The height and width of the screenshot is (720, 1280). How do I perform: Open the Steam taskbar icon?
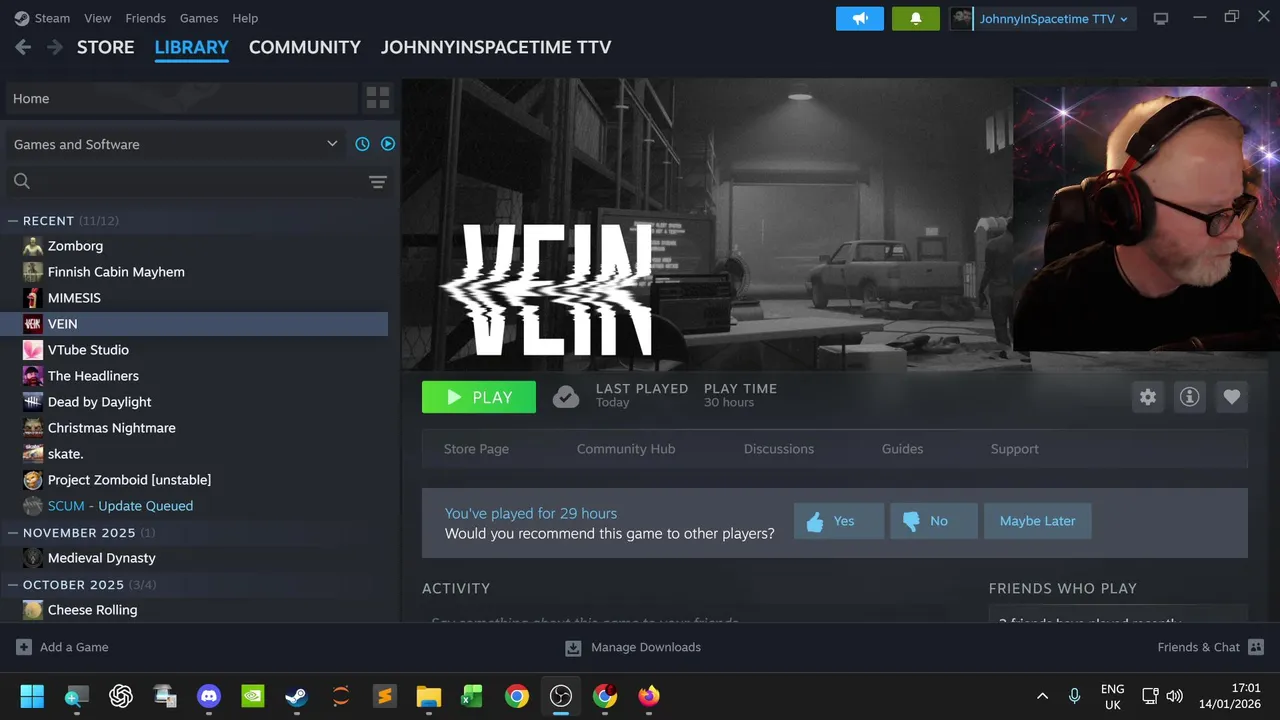(297, 696)
